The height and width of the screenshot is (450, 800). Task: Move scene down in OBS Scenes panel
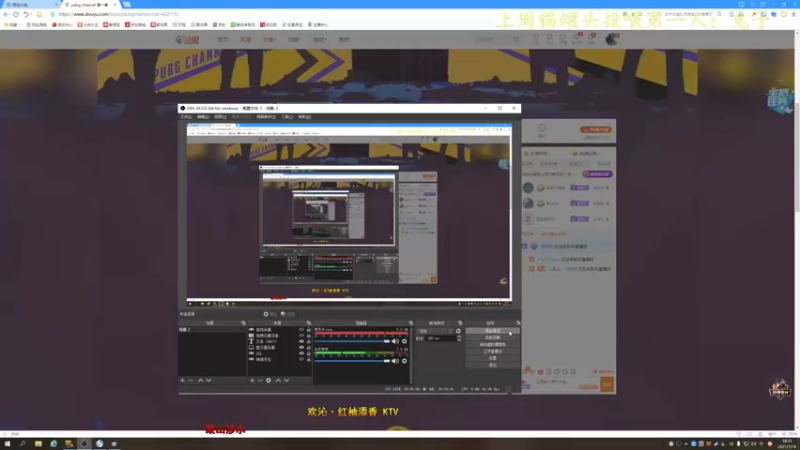point(209,381)
